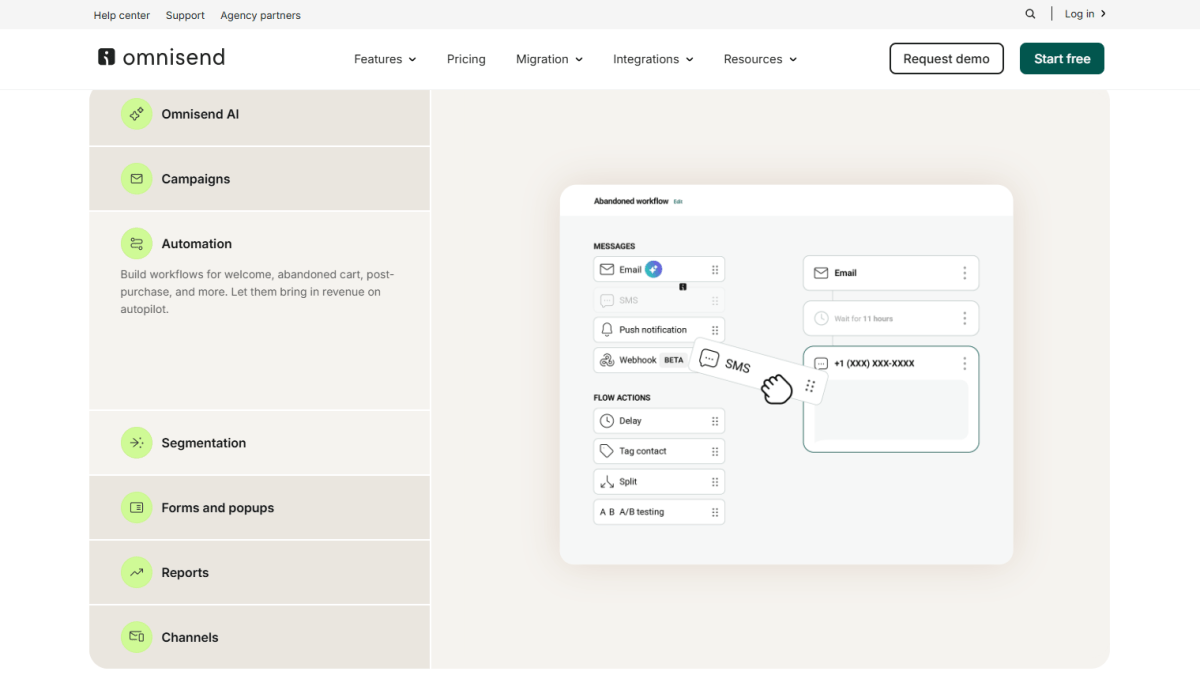Click the '+1 (XXX) XXX-XXXX' phone text

[874, 364]
